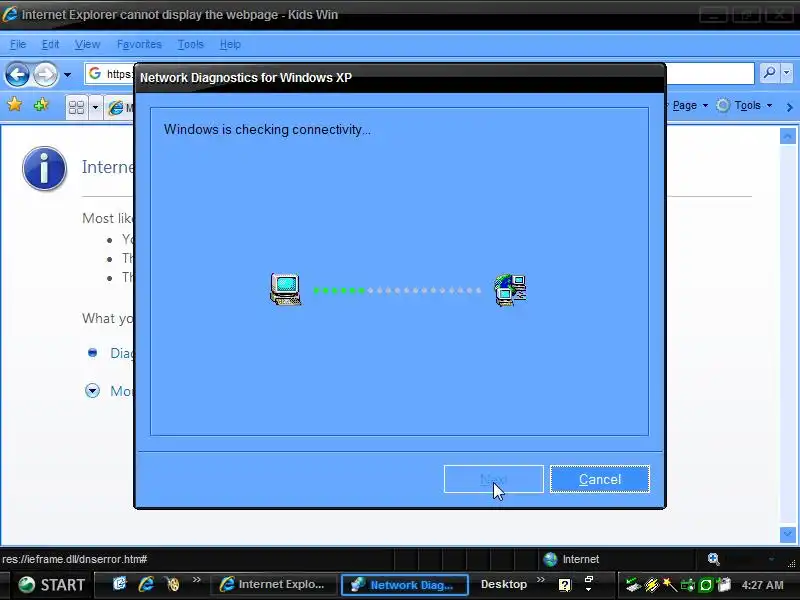
Task: Click the START button
Action: coord(51,585)
